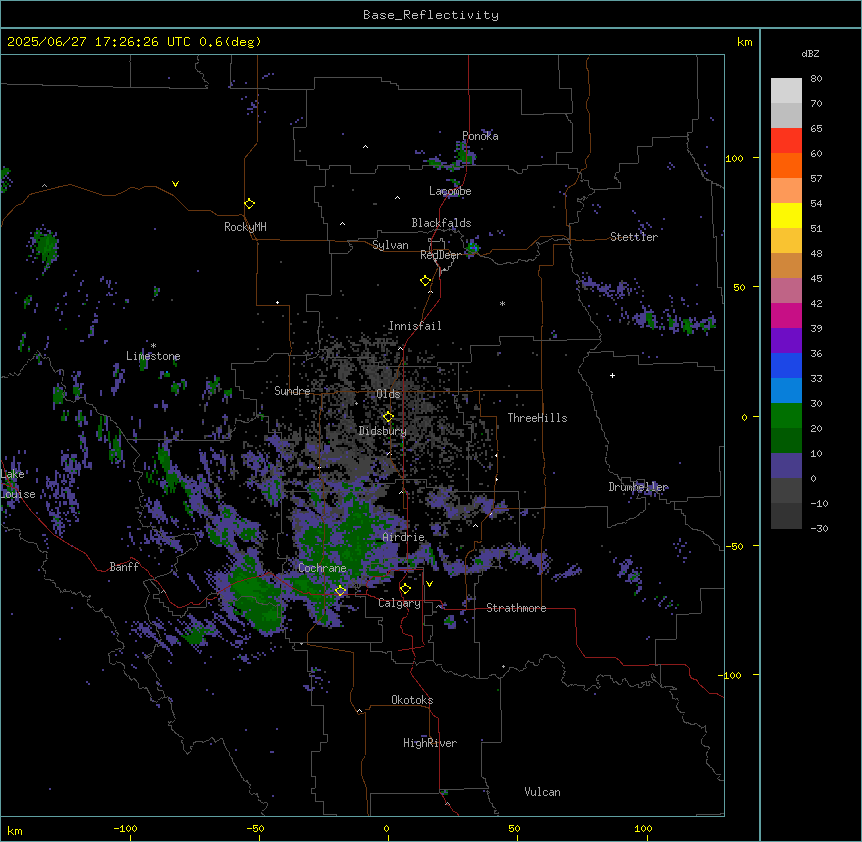Click the Innisfail city label
The image size is (862, 842).
415,326
